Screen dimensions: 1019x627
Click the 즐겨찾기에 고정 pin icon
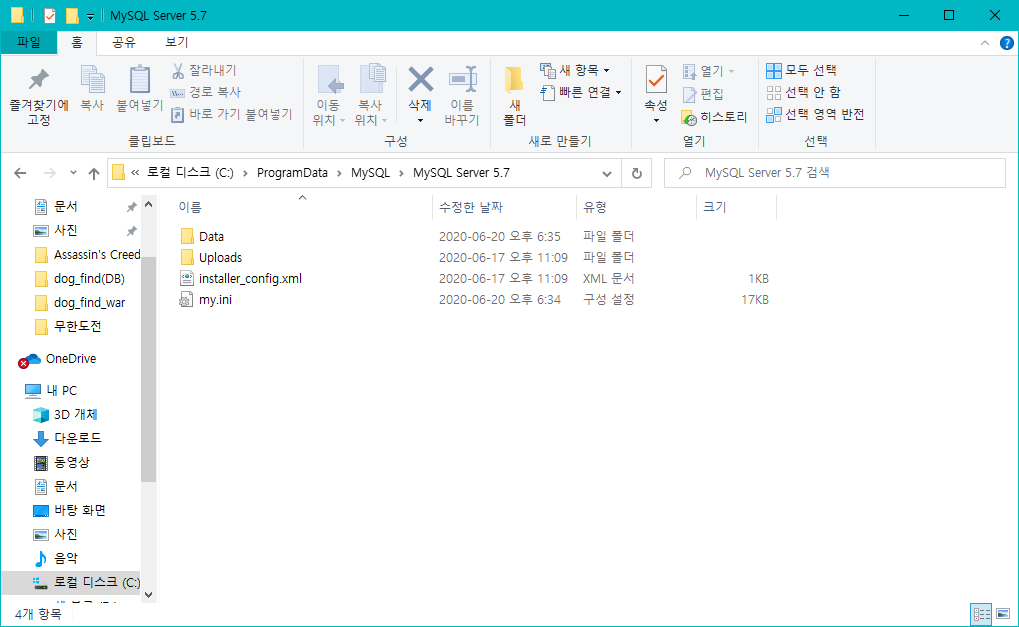39,81
